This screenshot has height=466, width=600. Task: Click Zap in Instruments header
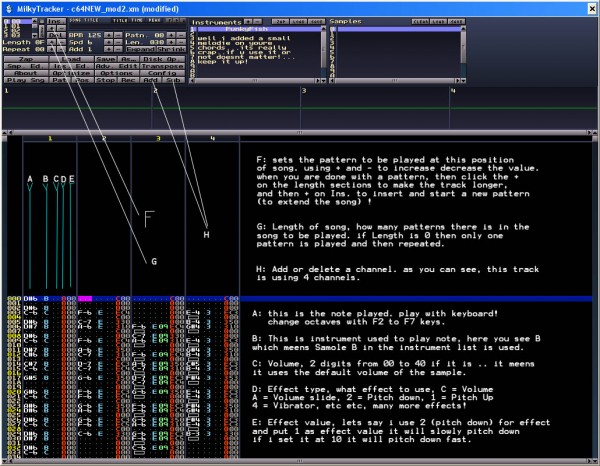coord(280,21)
